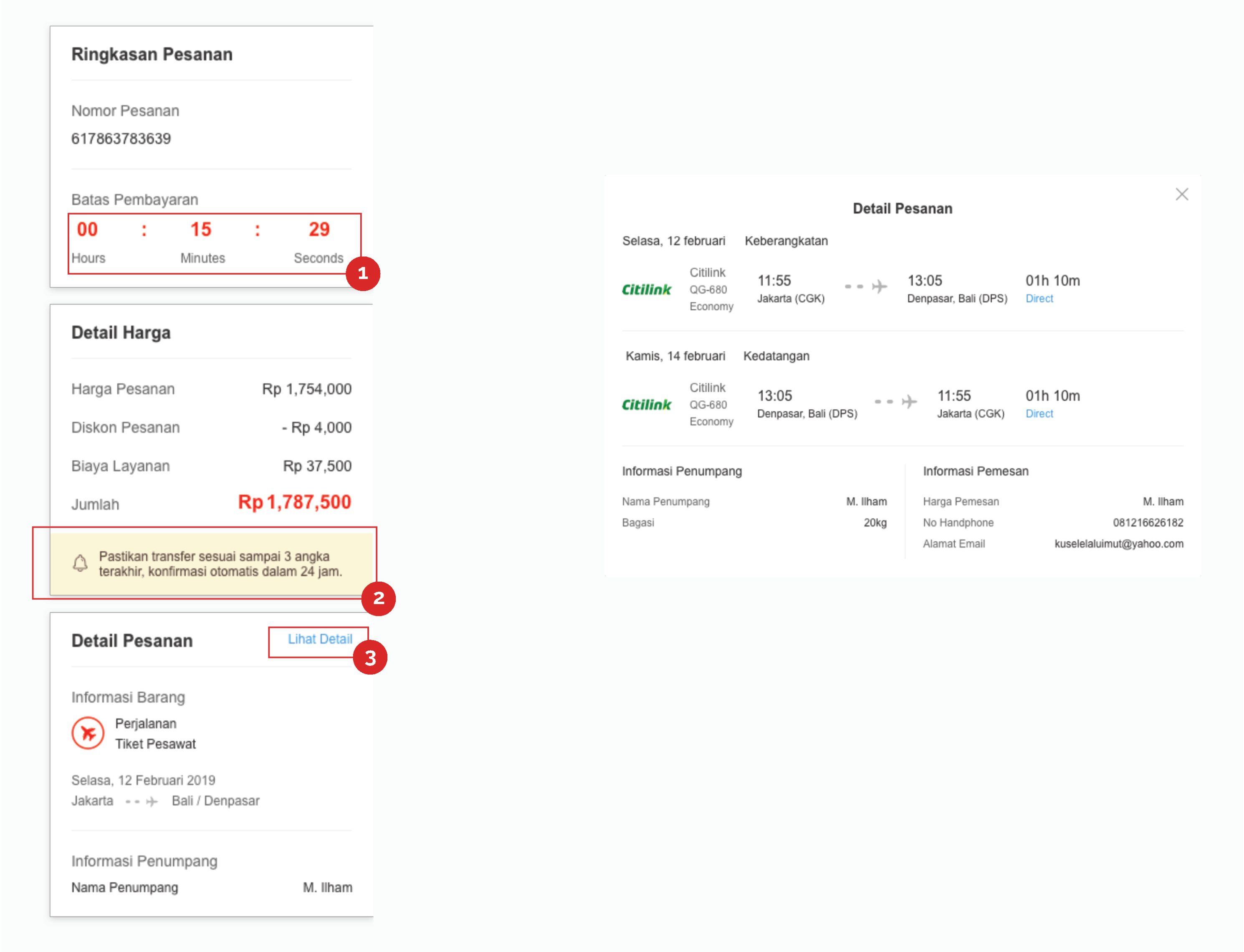Image resolution: width=1244 pixels, height=952 pixels.
Task: Close the Detail Pesanan popup
Action: (1181, 195)
